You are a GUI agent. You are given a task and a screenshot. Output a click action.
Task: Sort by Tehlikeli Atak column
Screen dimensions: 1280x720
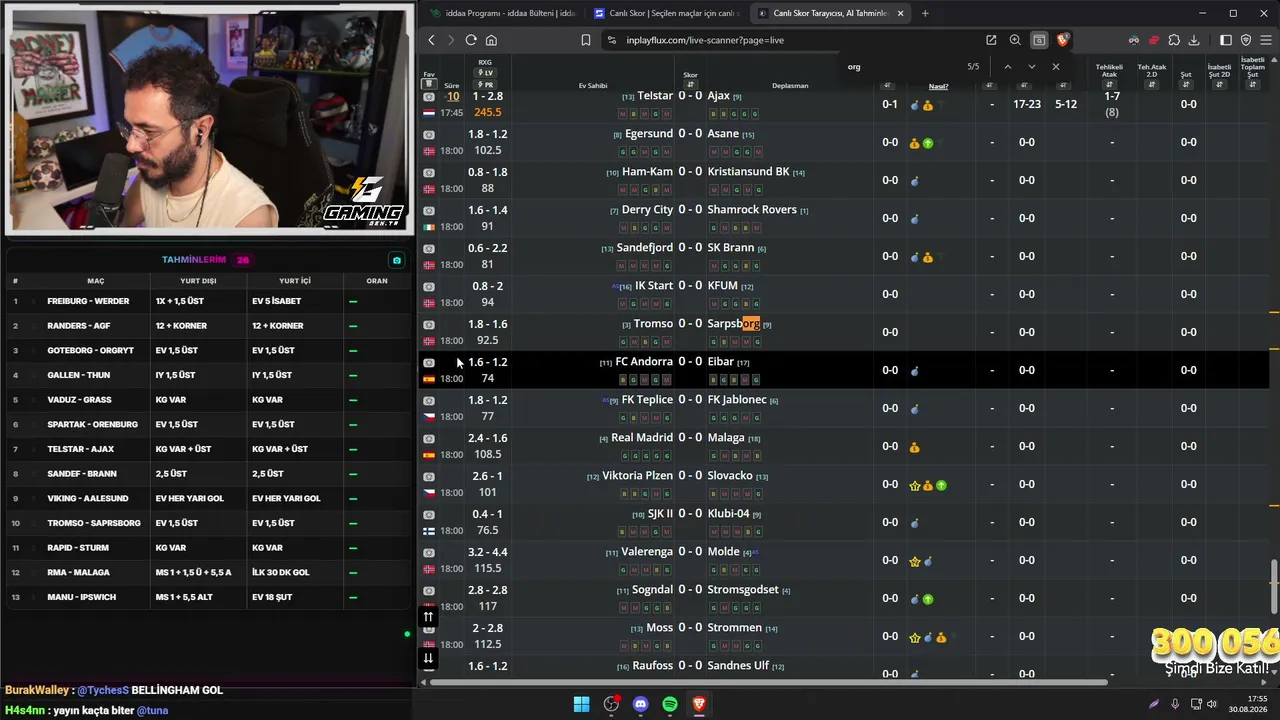pos(1109,85)
